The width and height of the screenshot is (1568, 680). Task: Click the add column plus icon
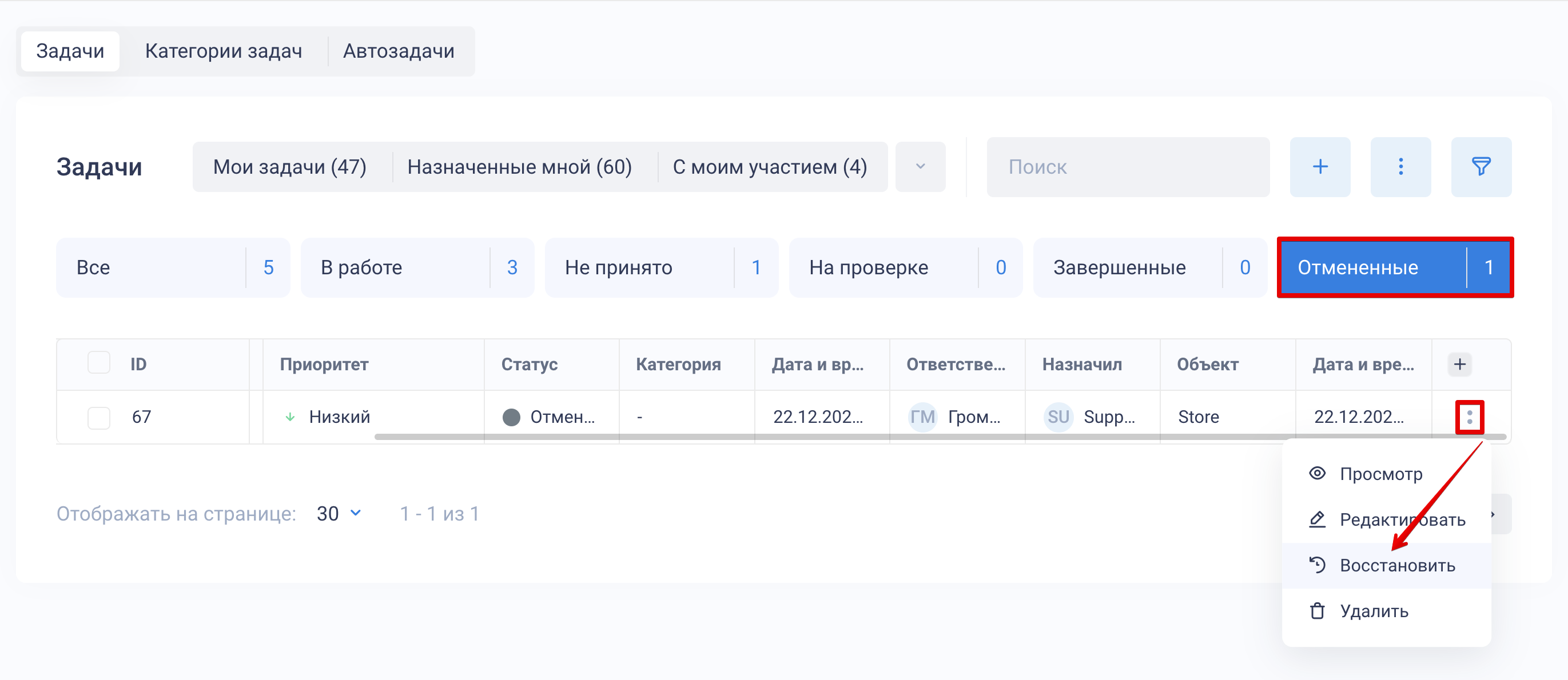click(1459, 365)
